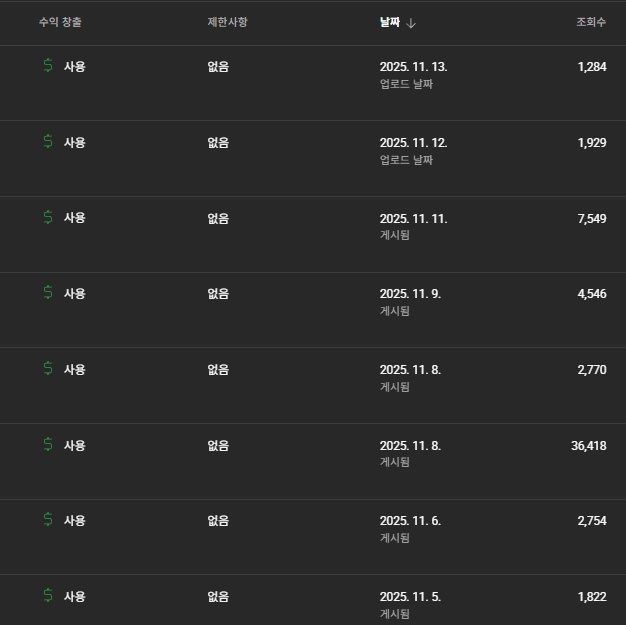Click the 2025. 11. 6. publish date
Viewport: 626px width, 625px height.
[410, 521]
